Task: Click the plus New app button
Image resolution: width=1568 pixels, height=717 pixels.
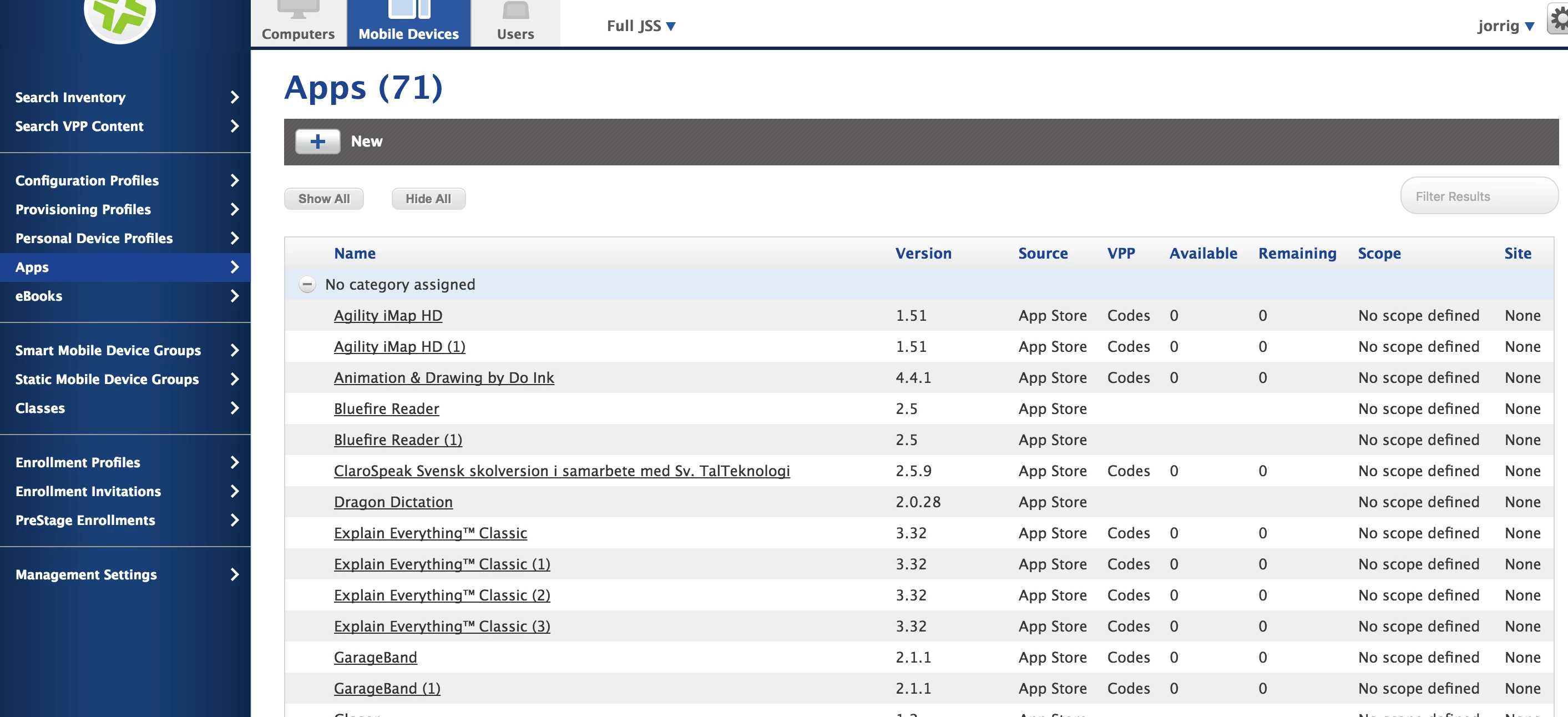Action: 317,141
